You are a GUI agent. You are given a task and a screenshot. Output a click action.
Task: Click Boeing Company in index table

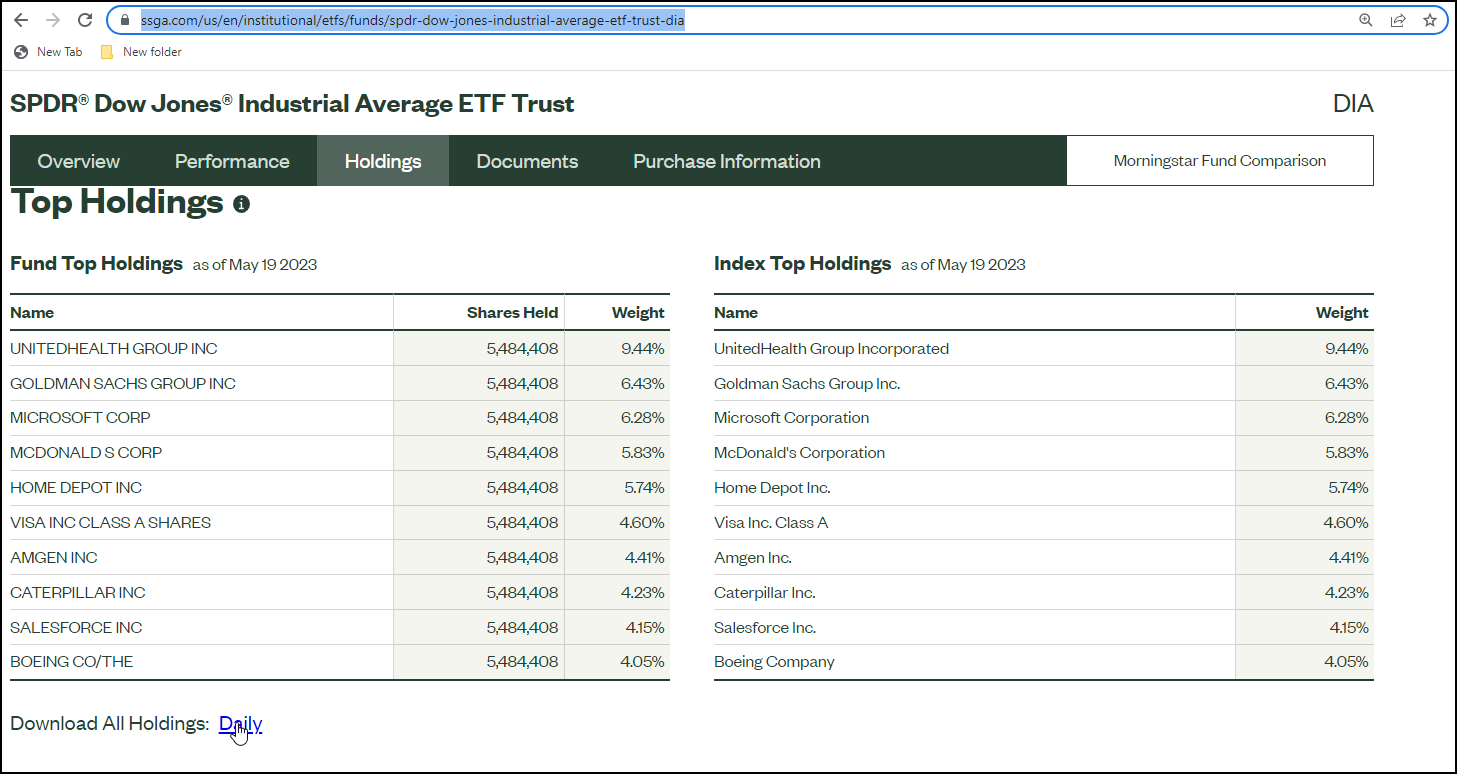(774, 662)
